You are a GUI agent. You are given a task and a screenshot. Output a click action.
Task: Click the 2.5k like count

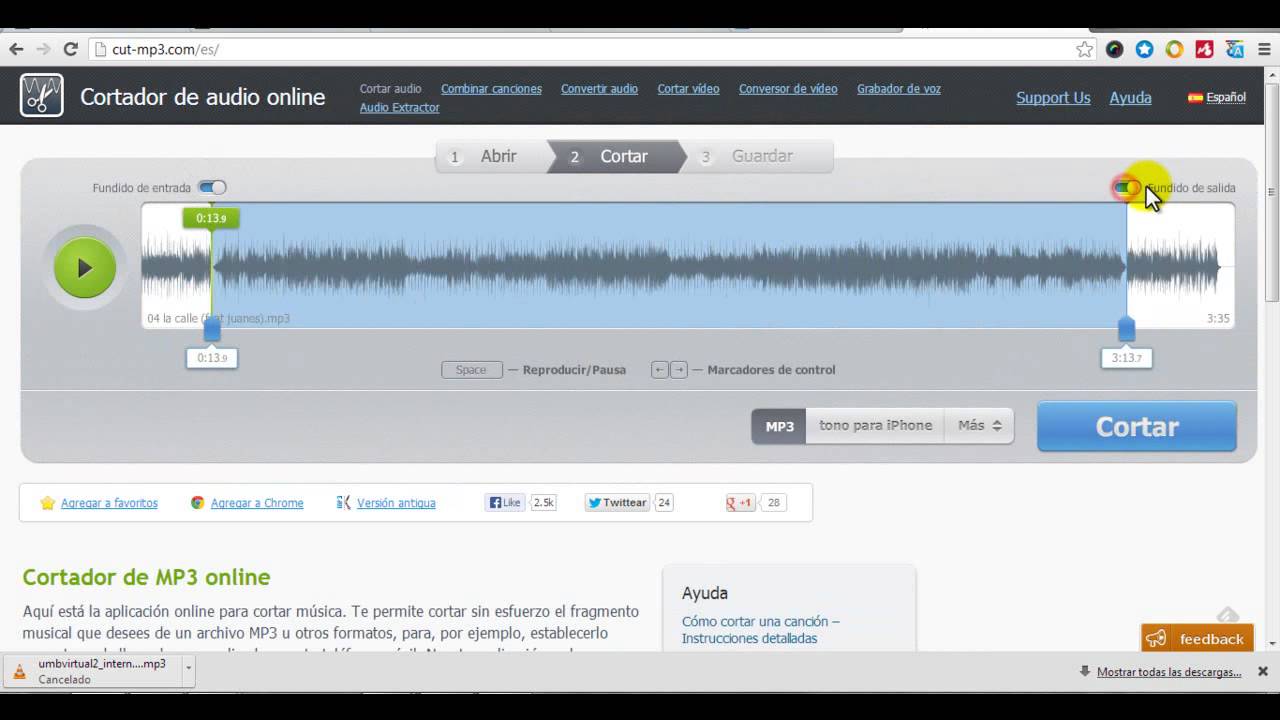click(543, 503)
